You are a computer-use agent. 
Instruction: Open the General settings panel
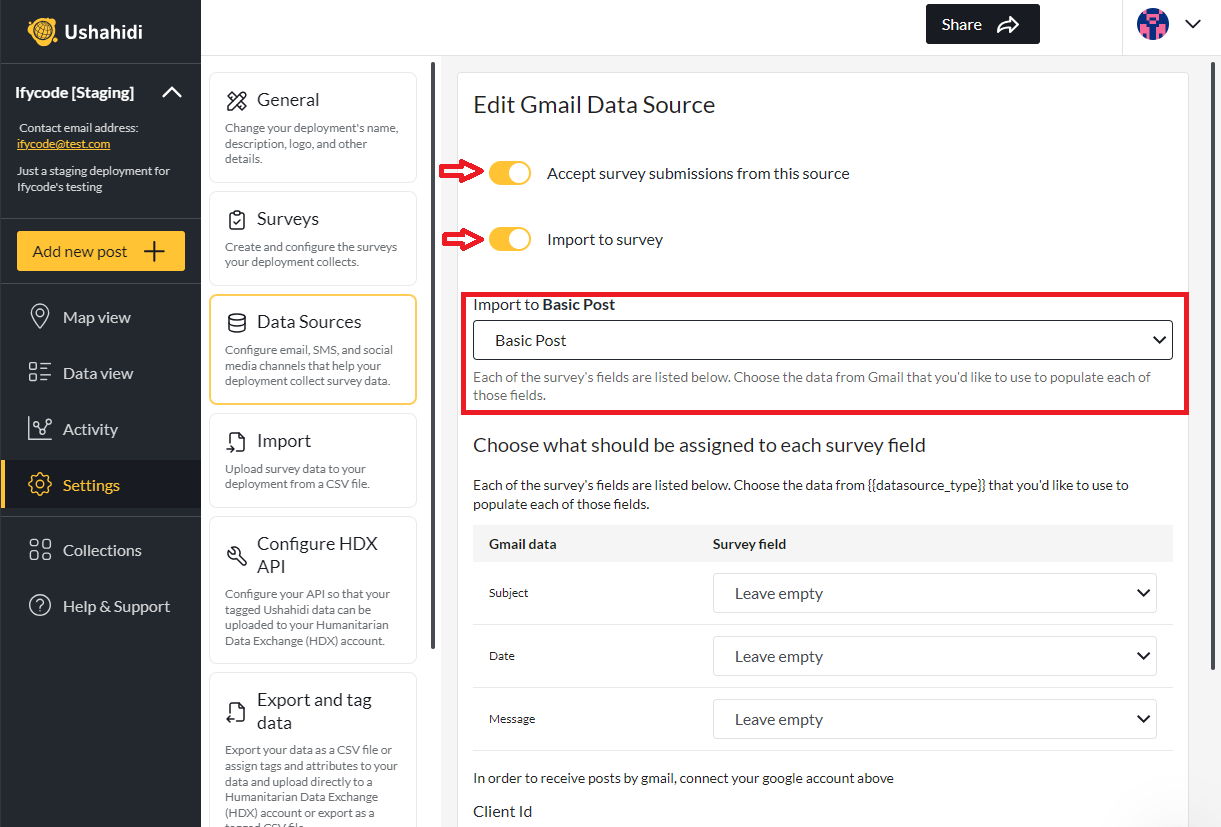[x=237, y=101]
